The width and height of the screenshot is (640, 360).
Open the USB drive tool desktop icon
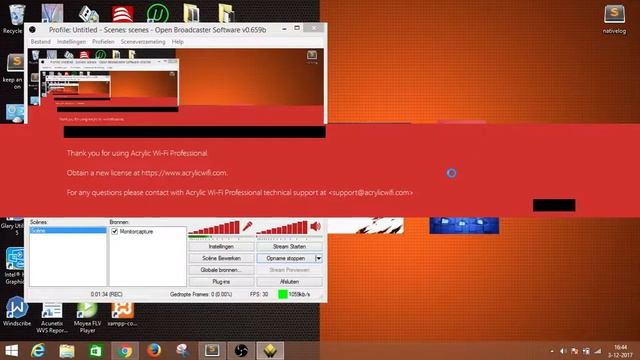[x=88, y=13]
